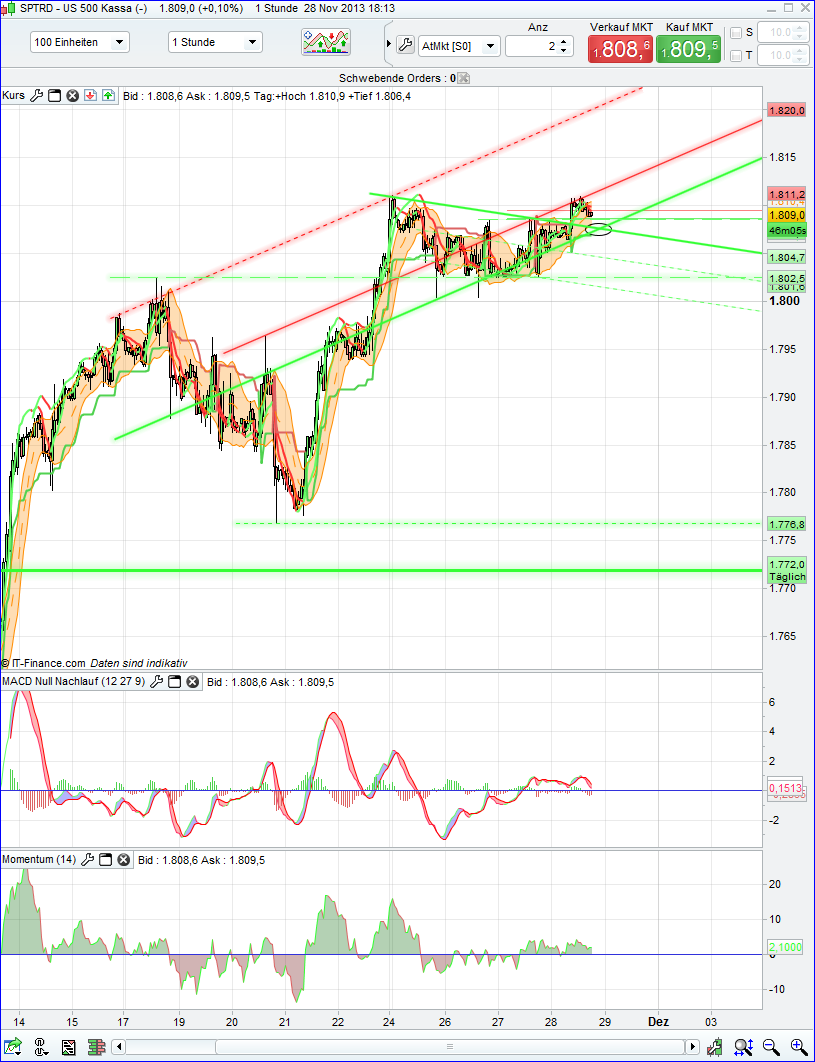
Task: Enable the S checkbox beside the stop field
Action: point(736,32)
